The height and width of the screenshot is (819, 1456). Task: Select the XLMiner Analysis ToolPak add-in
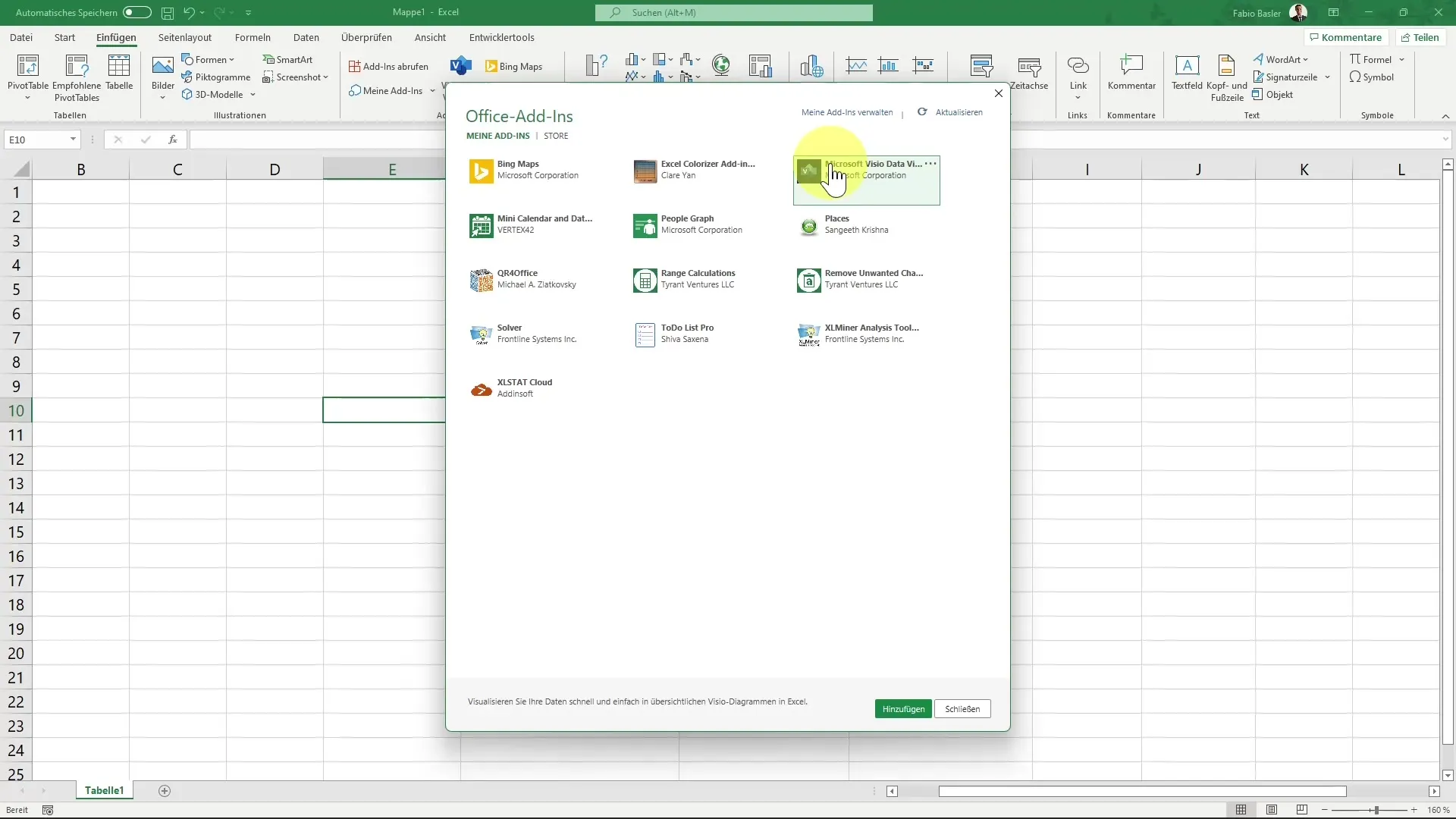(858, 334)
